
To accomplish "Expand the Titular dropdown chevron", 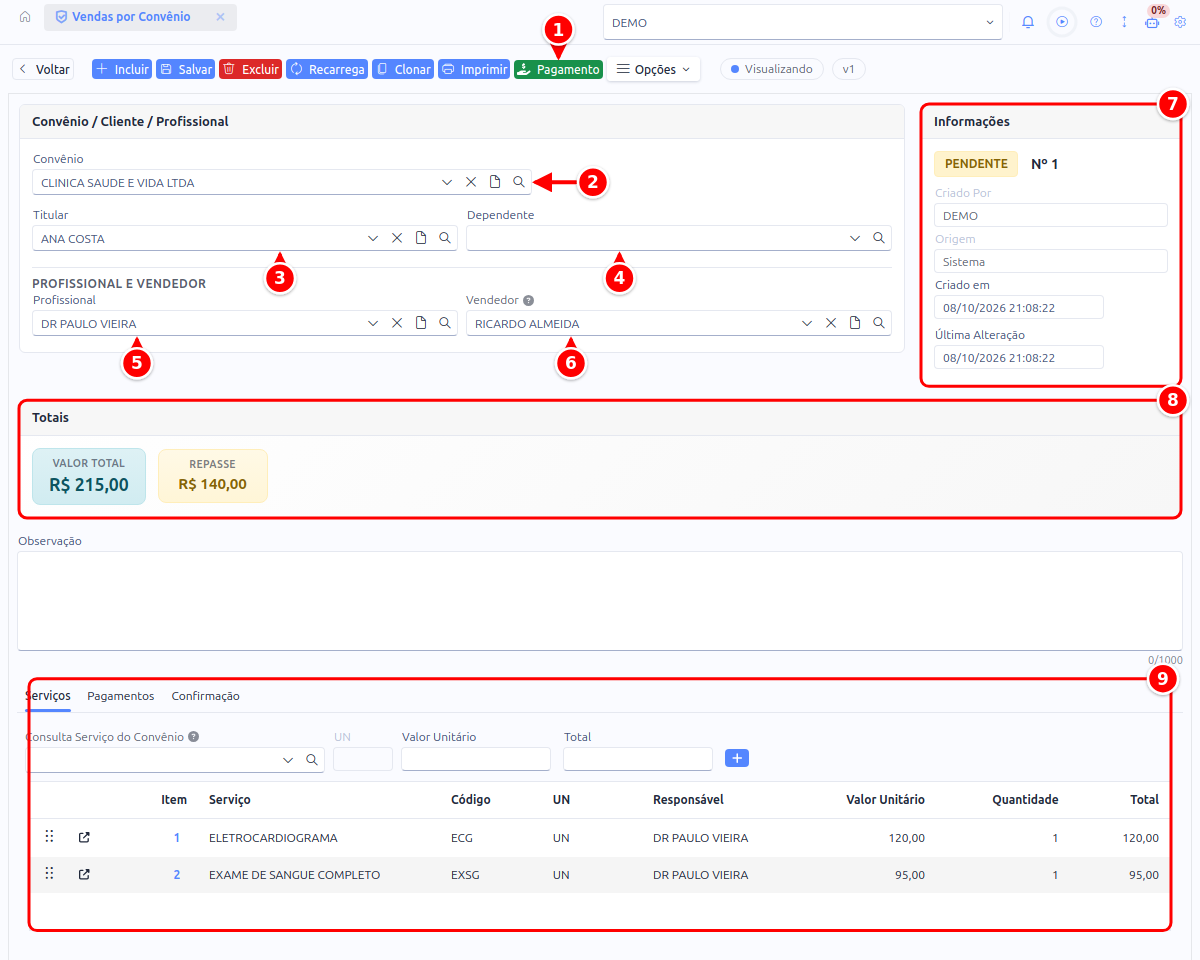I will (373, 238).
